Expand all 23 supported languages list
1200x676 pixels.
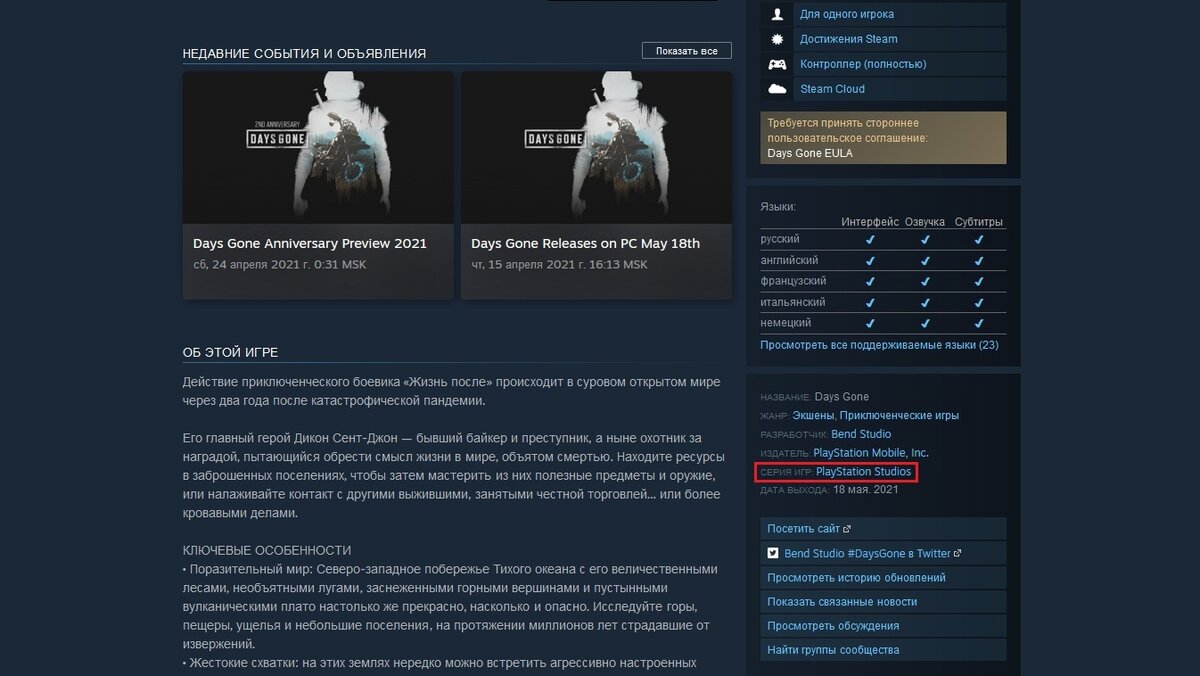[879, 345]
